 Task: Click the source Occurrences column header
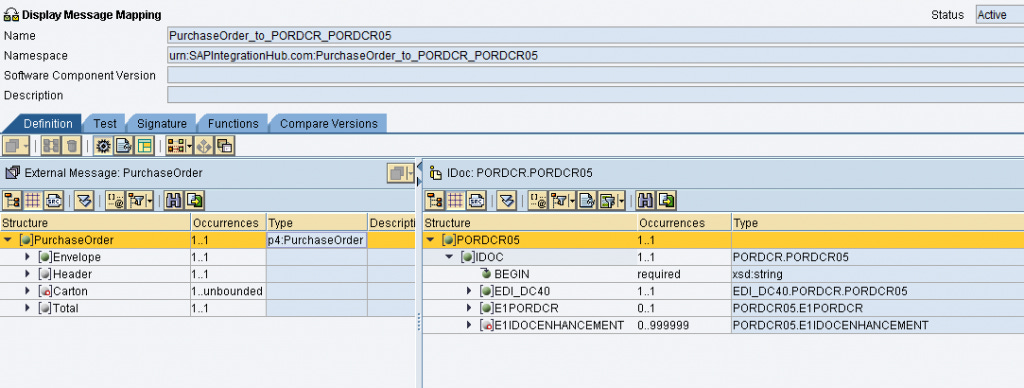[x=229, y=223]
